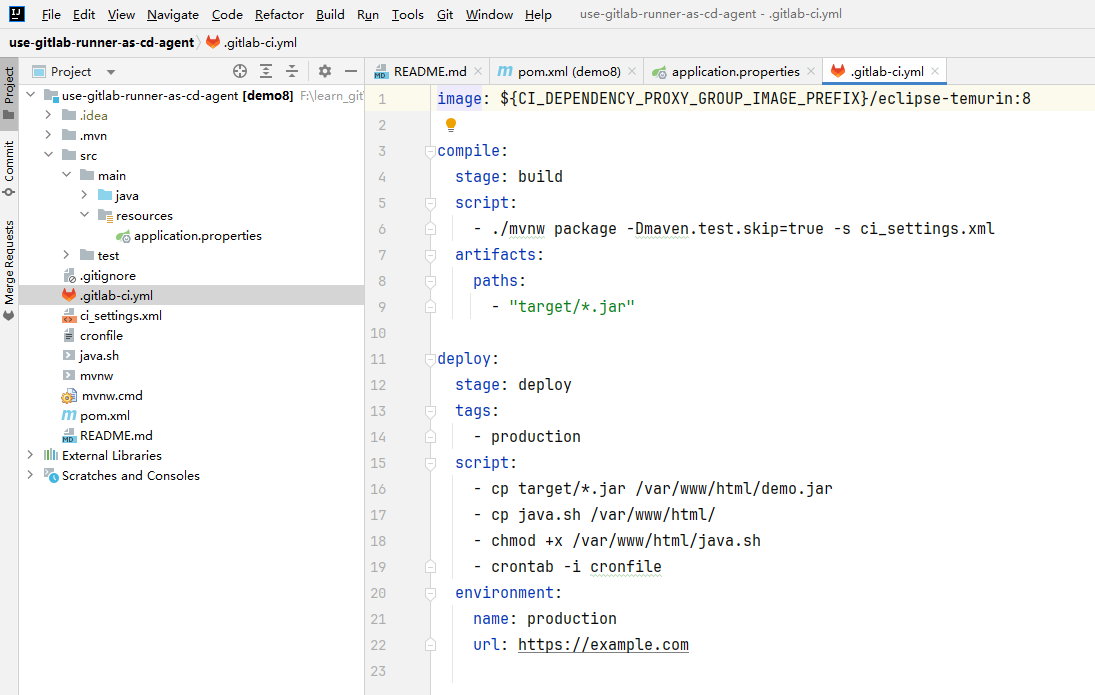Image resolution: width=1095 pixels, height=695 pixels.
Task: Expand the test folder
Action: (x=66, y=255)
